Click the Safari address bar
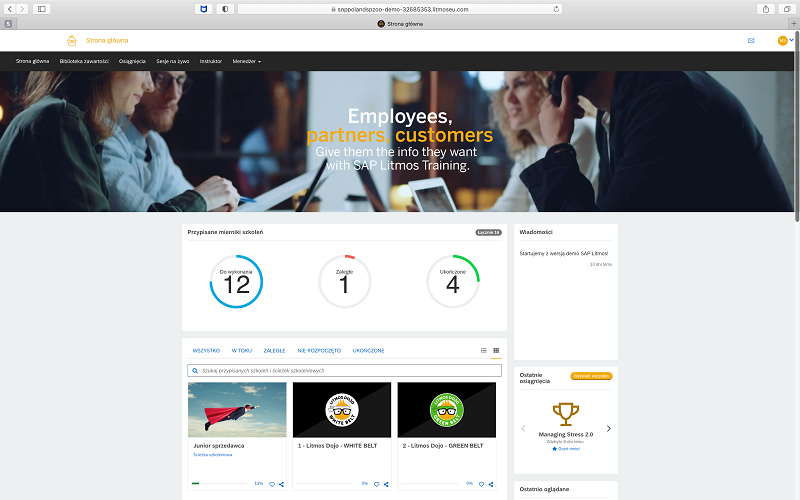The width and height of the screenshot is (800, 500). 400,9
